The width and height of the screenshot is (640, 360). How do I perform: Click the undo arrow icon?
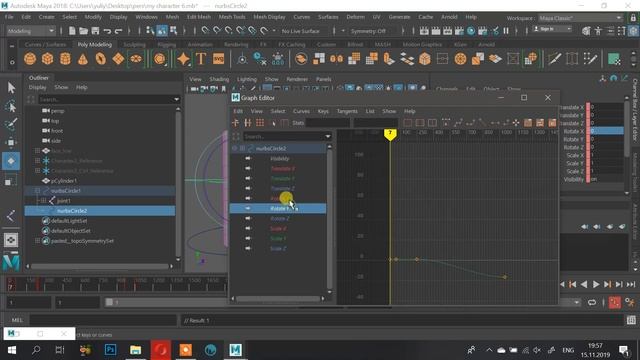pyautogui.click(x=107, y=31)
